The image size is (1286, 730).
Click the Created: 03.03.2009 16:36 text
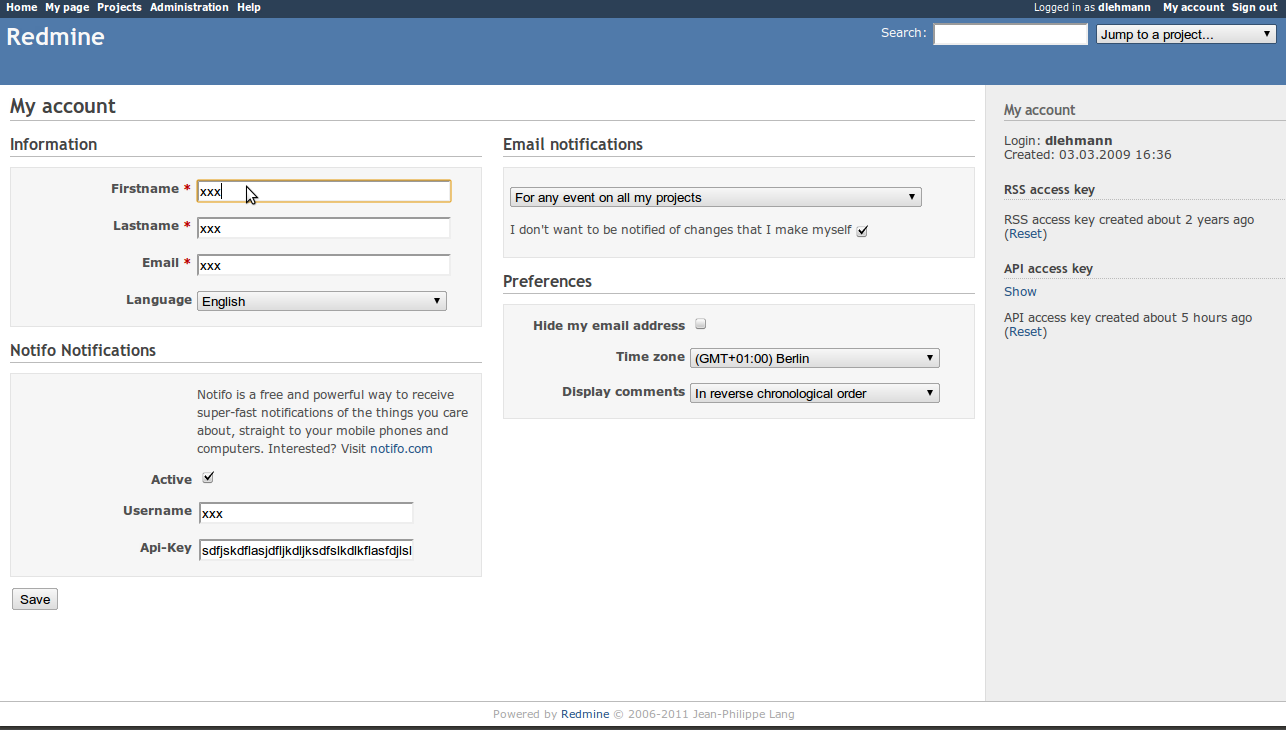click(1088, 155)
